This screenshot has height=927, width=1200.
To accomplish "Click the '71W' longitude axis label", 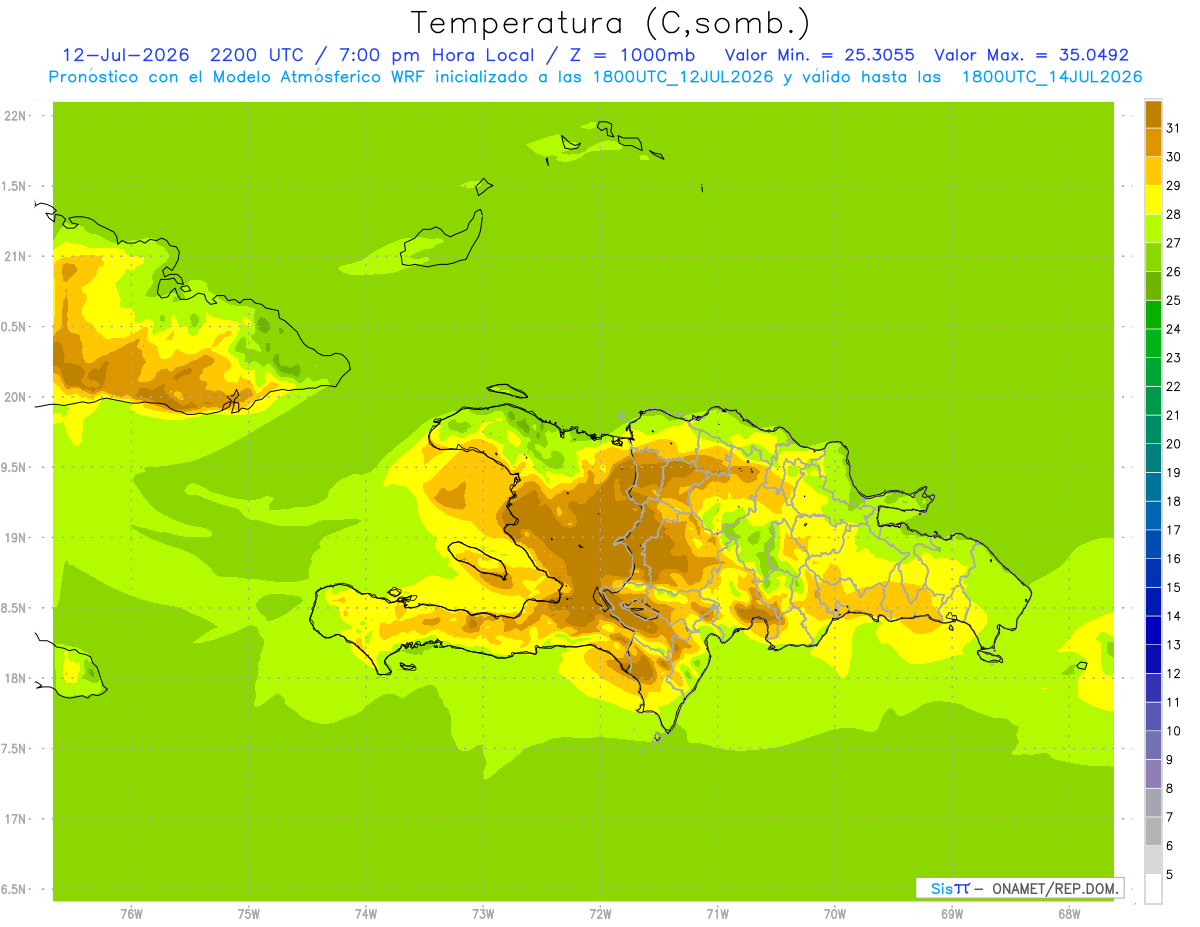I will (x=717, y=913).
